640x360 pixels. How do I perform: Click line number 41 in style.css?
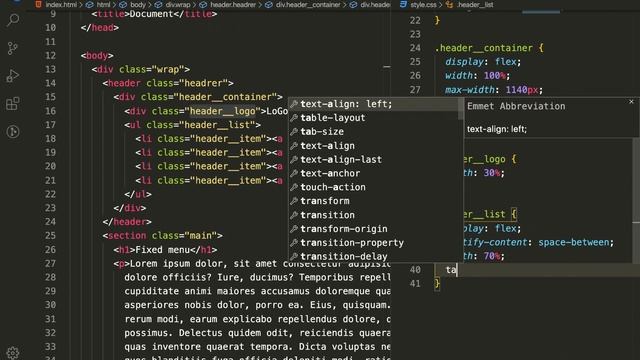[x=415, y=283]
